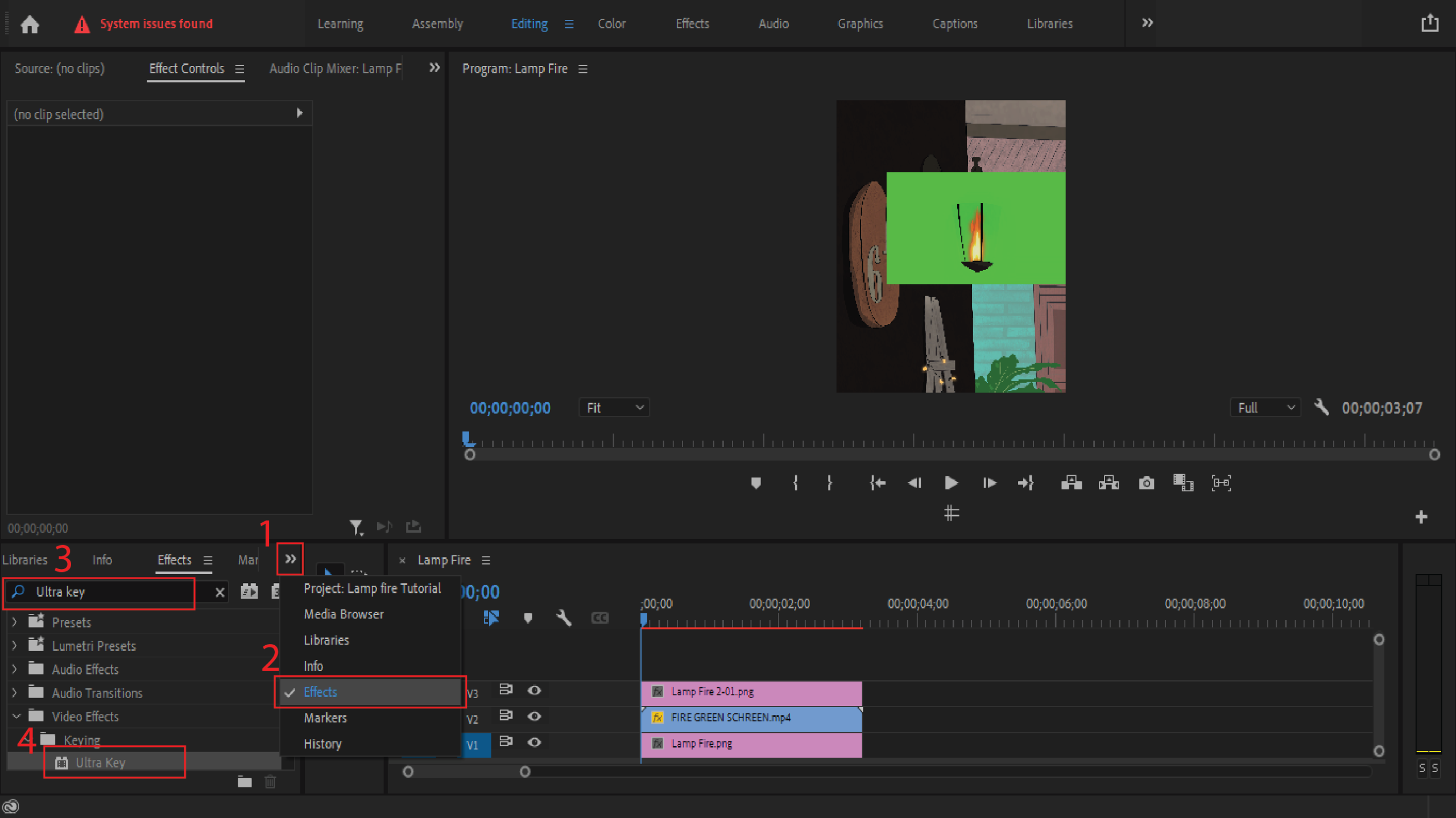Screen dimensions: 1456x818
Task: Toggle V1 track eye visibility
Action: coord(534,742)
